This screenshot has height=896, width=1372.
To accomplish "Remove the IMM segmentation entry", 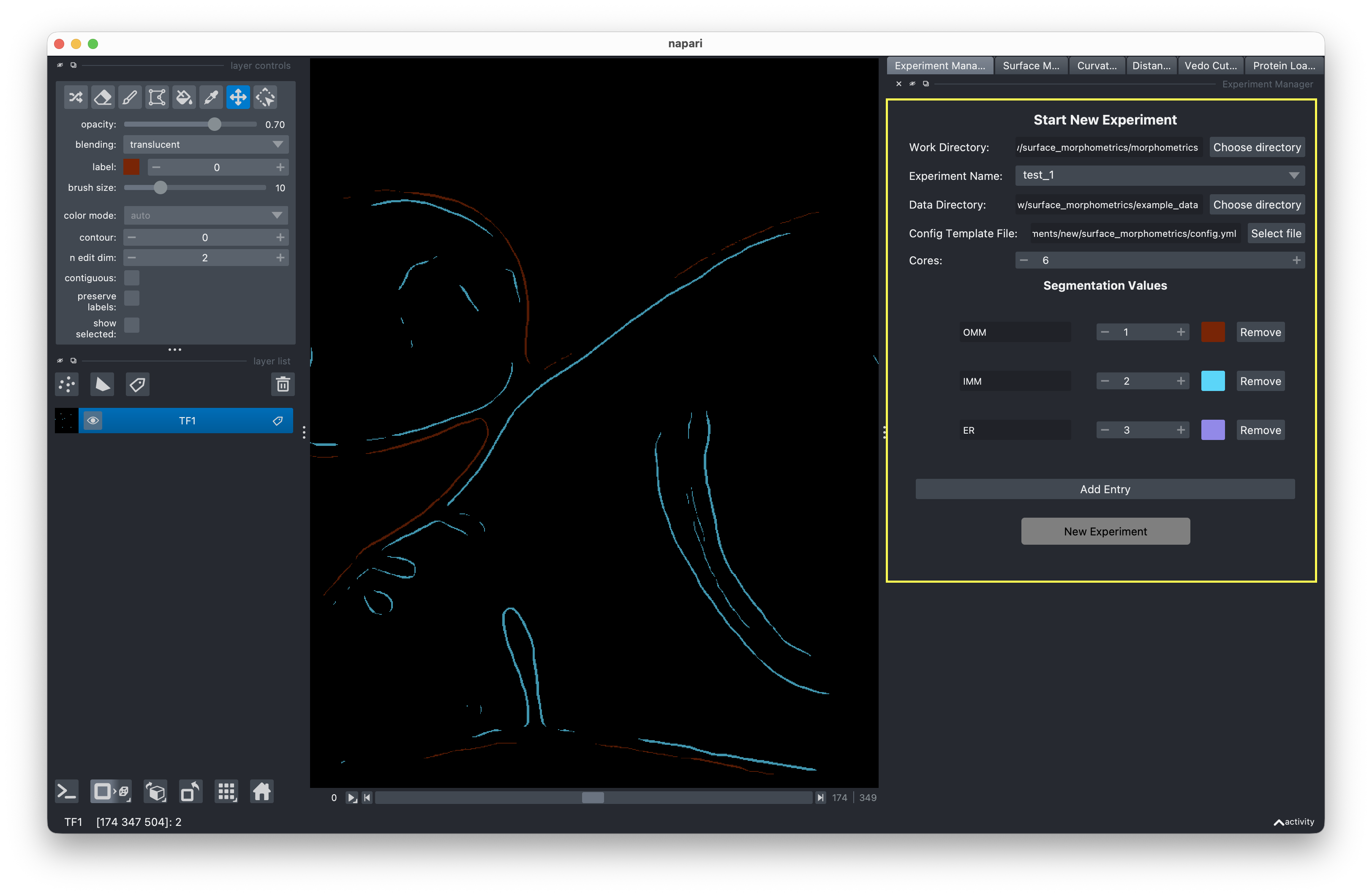I will pos(1260,381).
